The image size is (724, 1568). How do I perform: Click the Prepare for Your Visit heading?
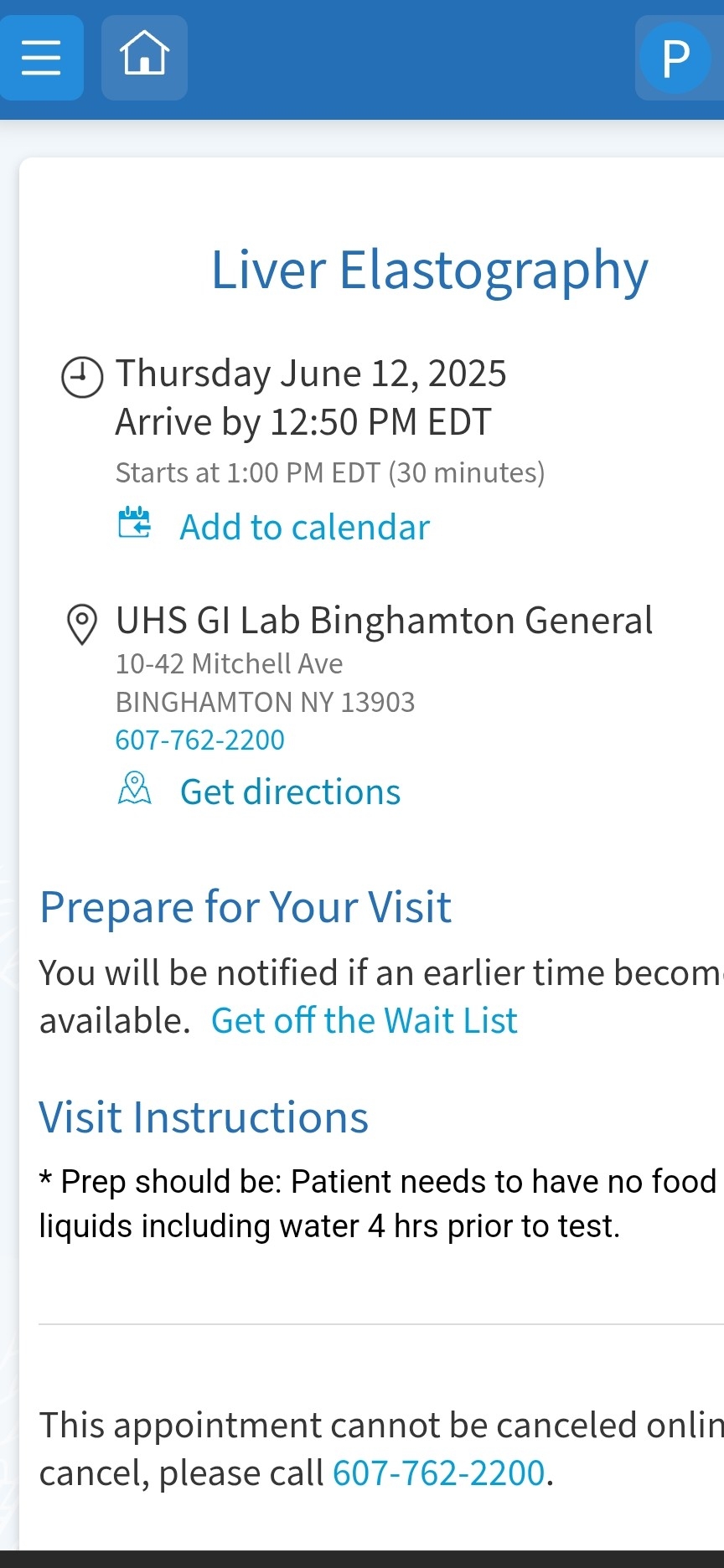click(x=246, y=907)
